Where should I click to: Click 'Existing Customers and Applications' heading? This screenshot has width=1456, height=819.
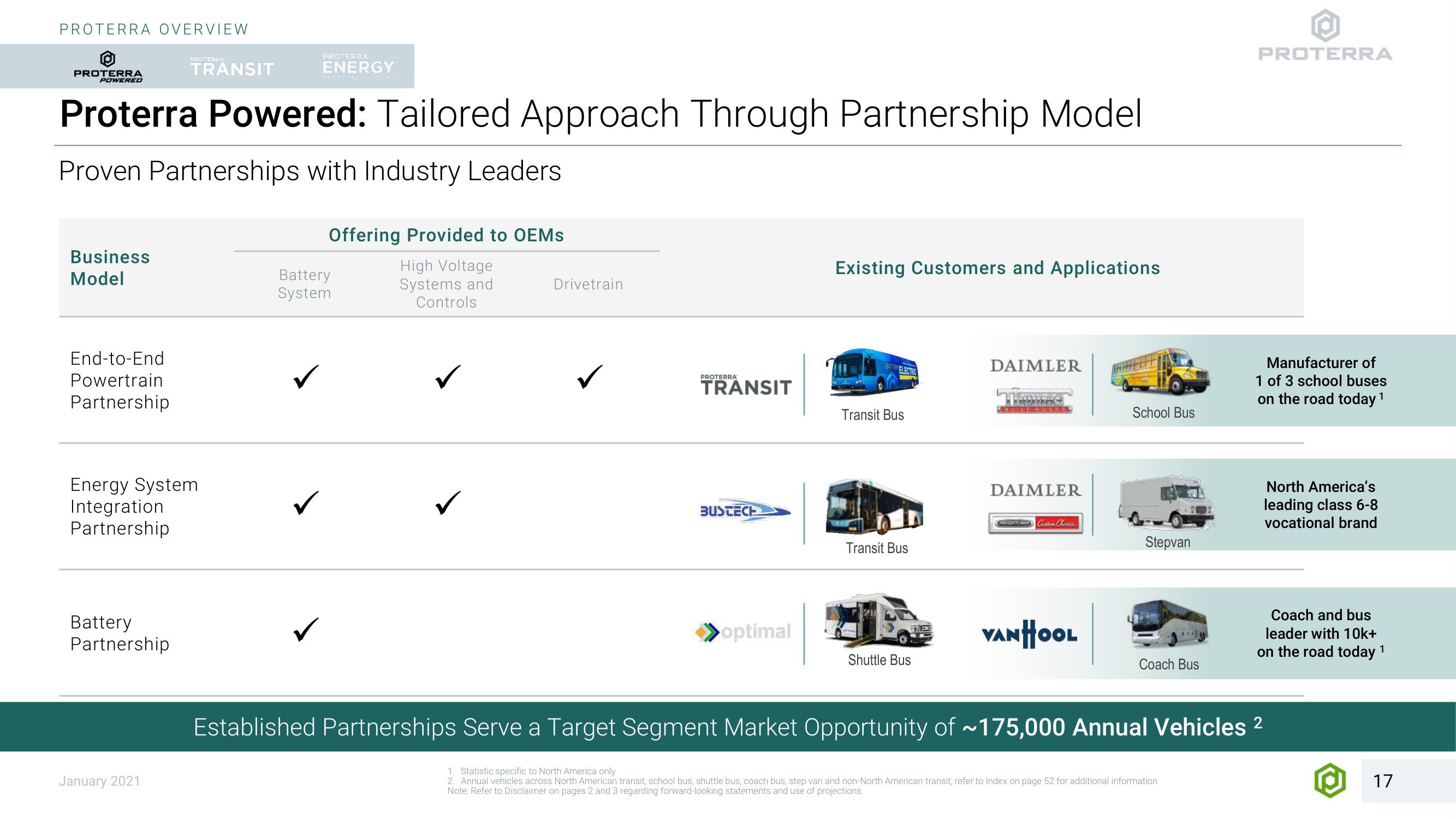tap(997, 268)
